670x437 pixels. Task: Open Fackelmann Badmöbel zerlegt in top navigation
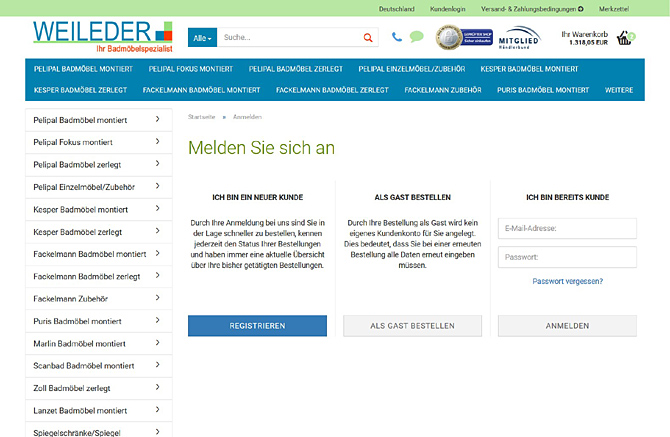click(332, 90)
